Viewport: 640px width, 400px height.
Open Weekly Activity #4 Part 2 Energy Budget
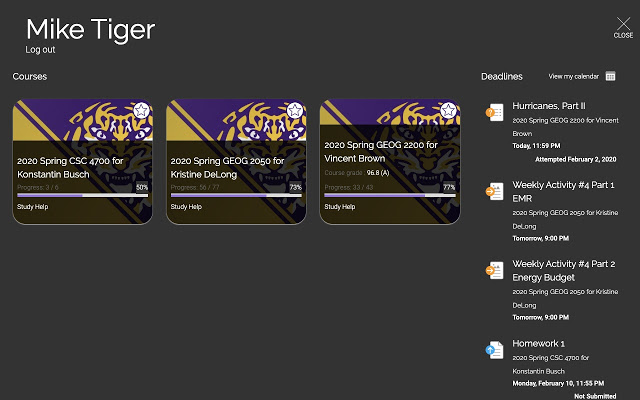click(564, 271)
